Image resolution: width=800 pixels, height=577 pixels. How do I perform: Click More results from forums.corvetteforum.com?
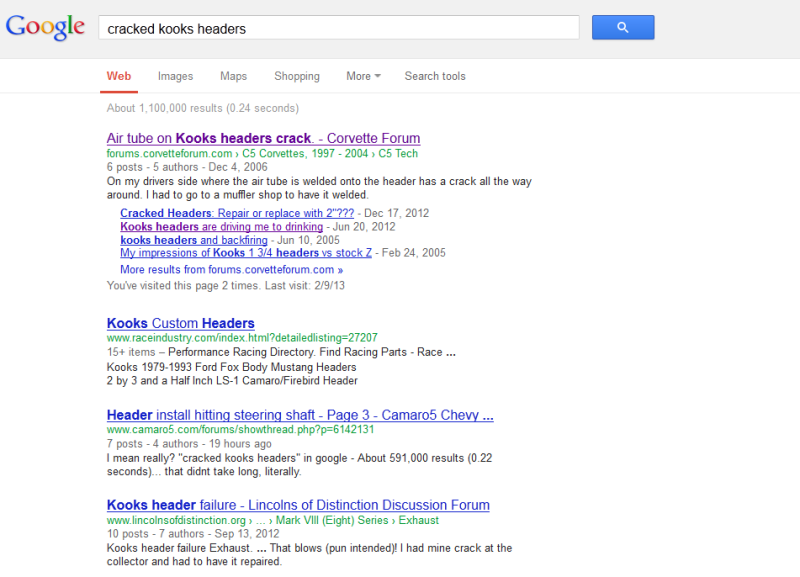coord(231,270)
